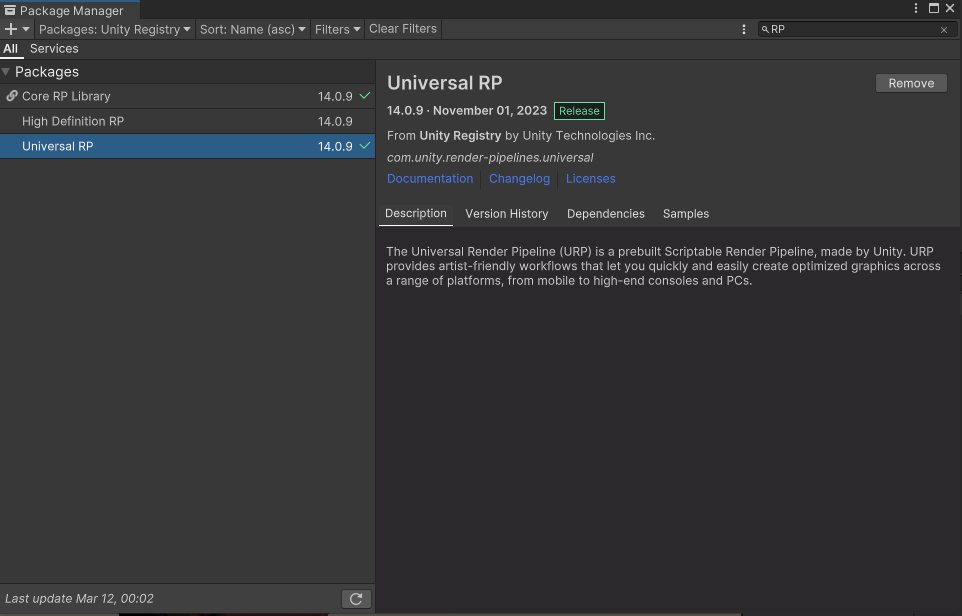Open the Documentation link
Viewport: 962px width, 616px height.
click(x=429, y=179)
